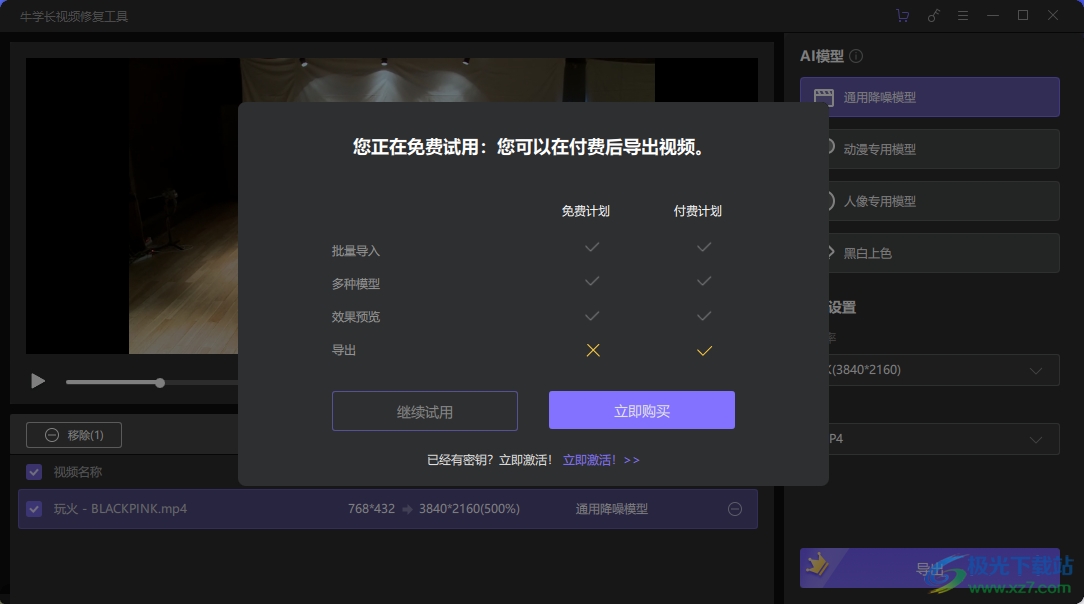Click the 移除(1) remove icon button
Screen dimensions: 1084x604
50,434
